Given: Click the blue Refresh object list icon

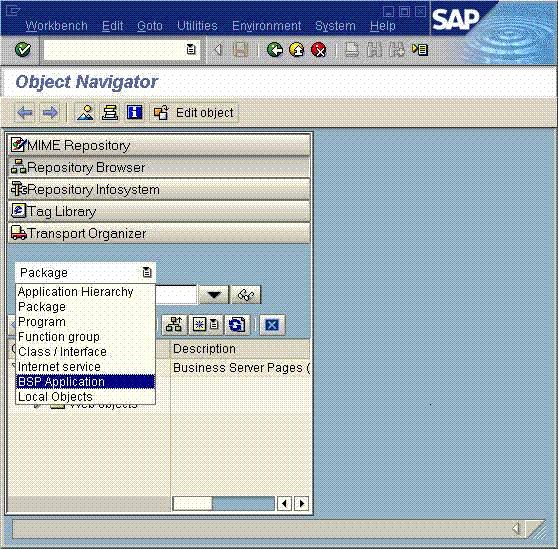Looking at the screenshot, I should (x=236, y=324).
